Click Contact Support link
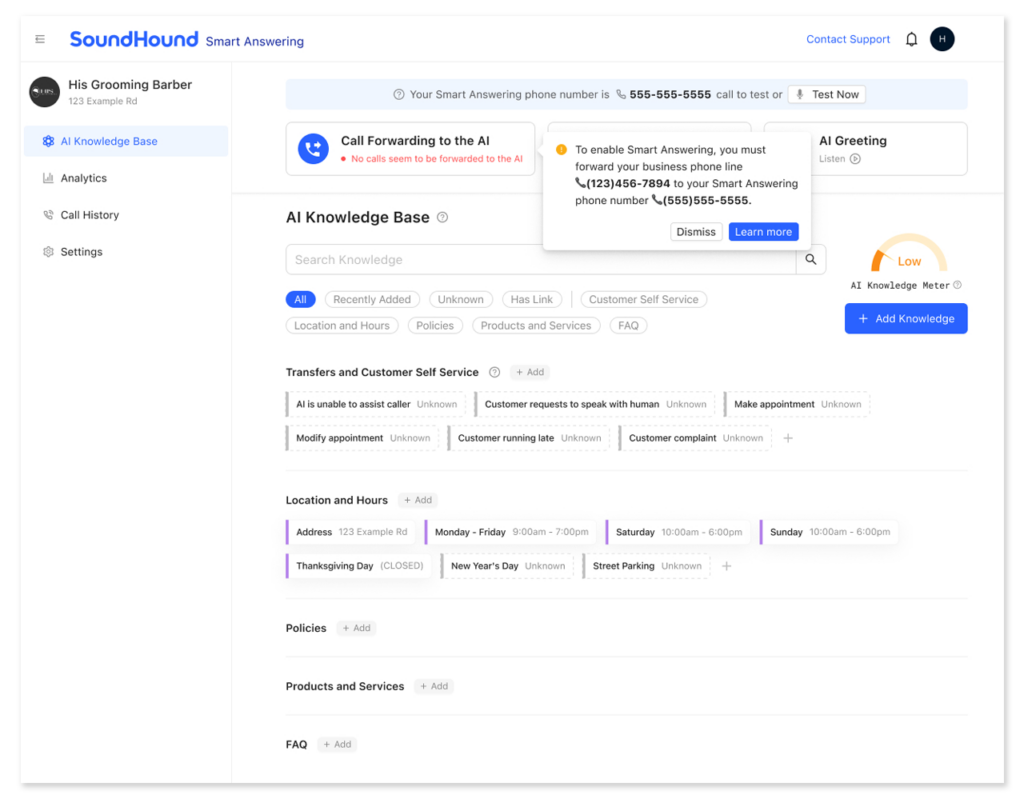The height and width of the screenshot is (799, 1024). [x=848, y=39]
